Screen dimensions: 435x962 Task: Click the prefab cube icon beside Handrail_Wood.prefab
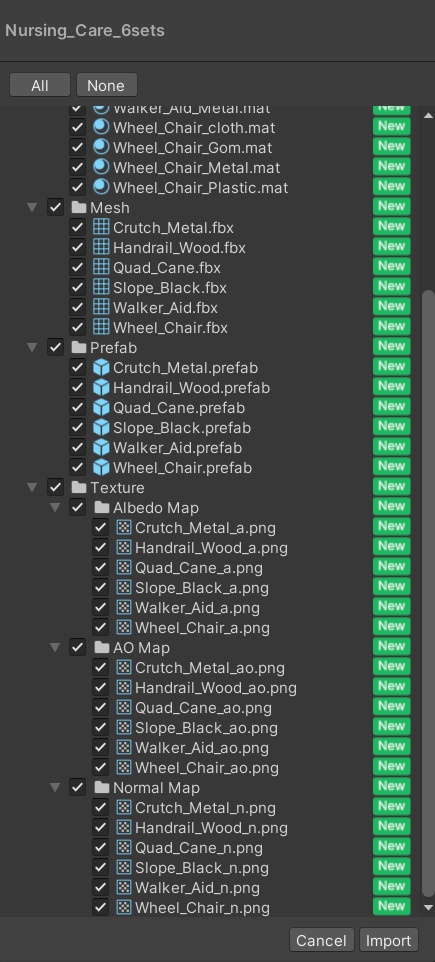[x=101, y=387]
